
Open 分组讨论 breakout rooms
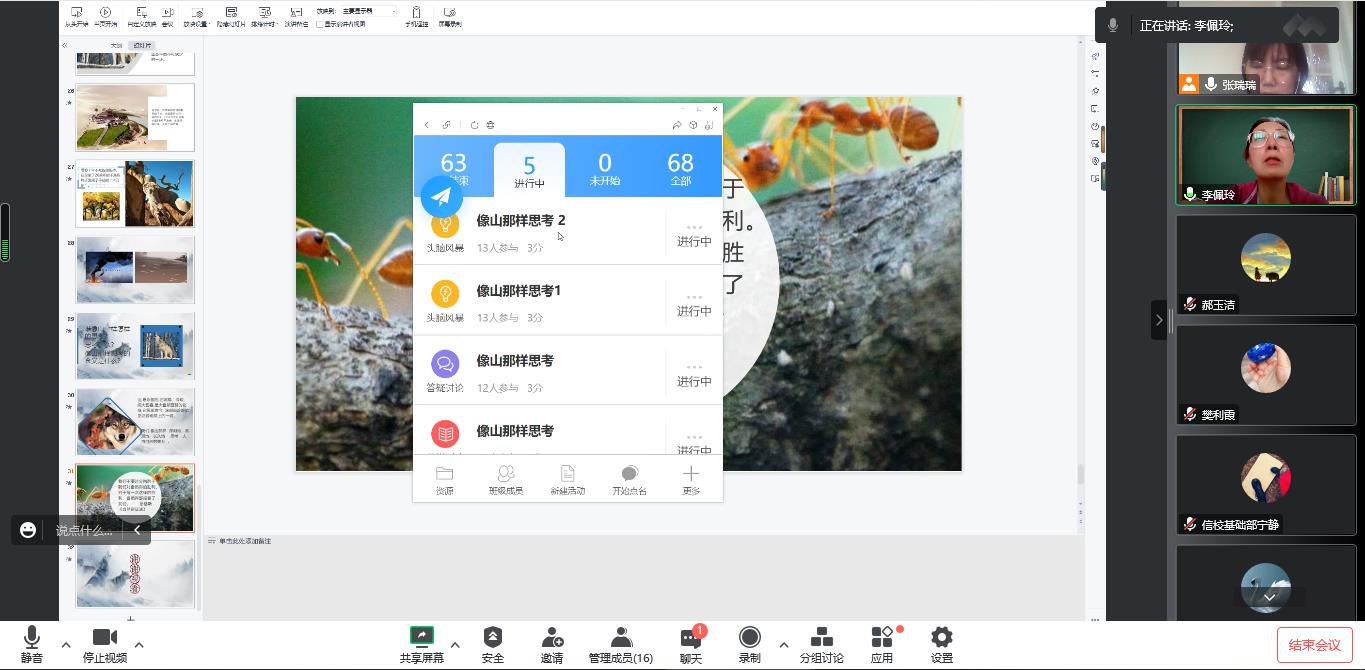821,645
